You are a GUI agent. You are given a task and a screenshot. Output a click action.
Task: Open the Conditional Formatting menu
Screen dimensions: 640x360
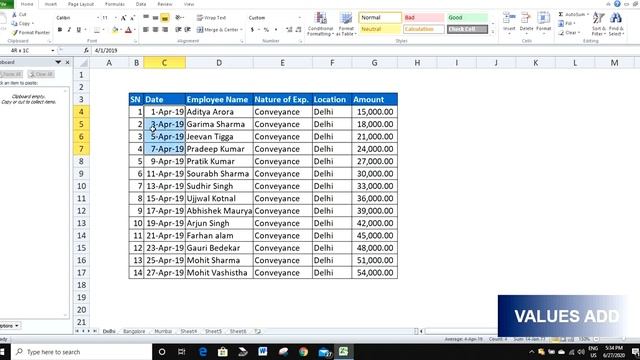320,24
